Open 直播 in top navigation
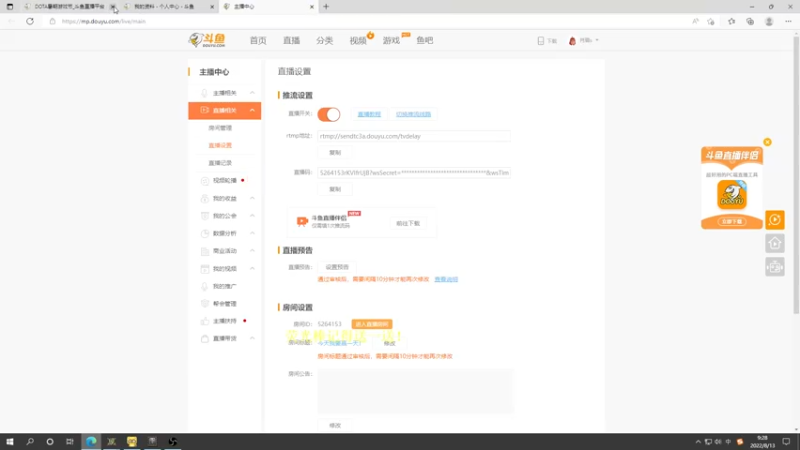 pos(291,40)
